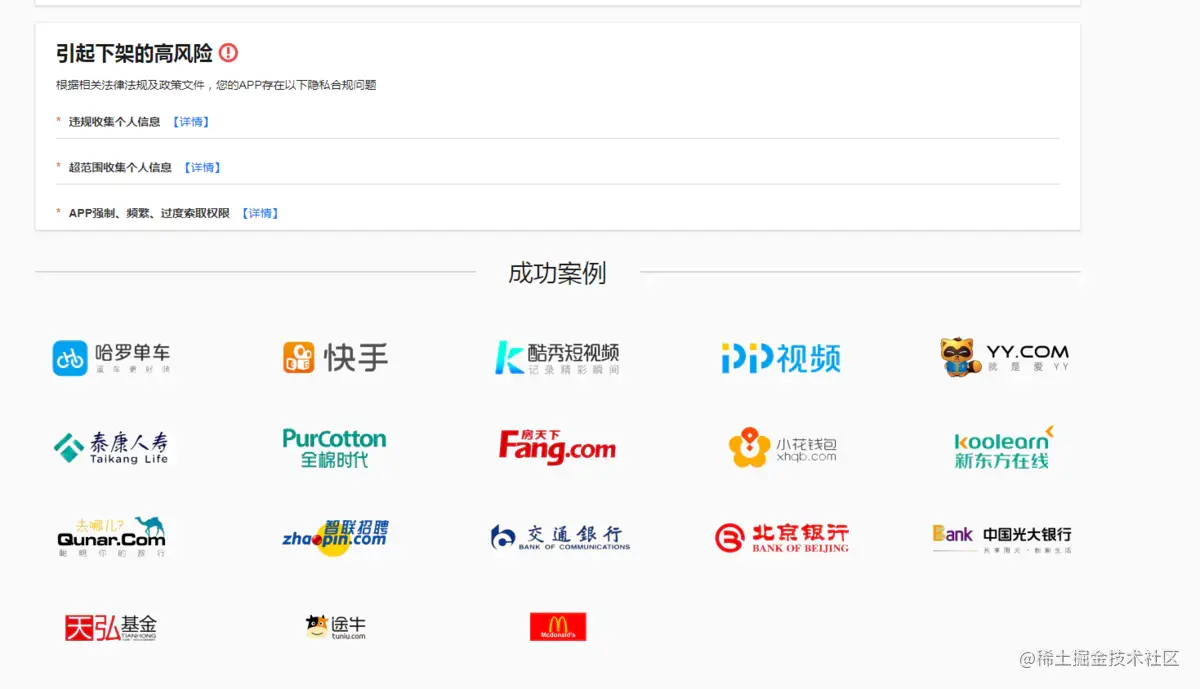Click the text 违规收集个人信息
The image size is (1200, 689).
(x=114, y=122)
